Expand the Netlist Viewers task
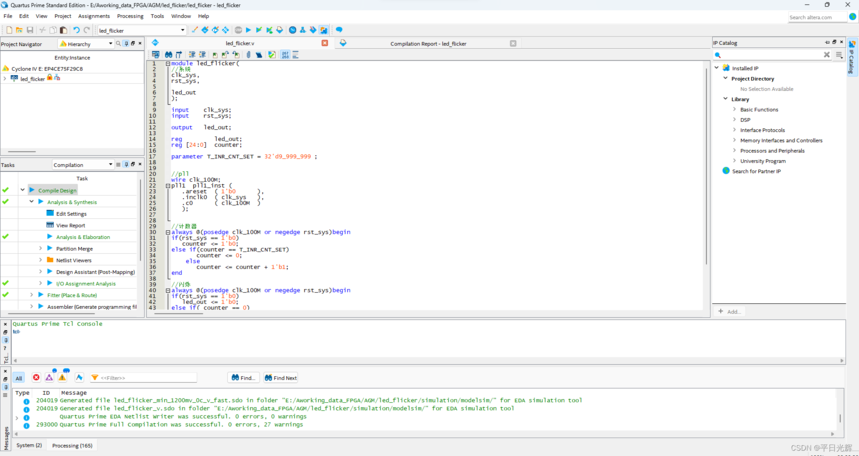The height and width of the screenshot is (456, 859). (40, 260)
